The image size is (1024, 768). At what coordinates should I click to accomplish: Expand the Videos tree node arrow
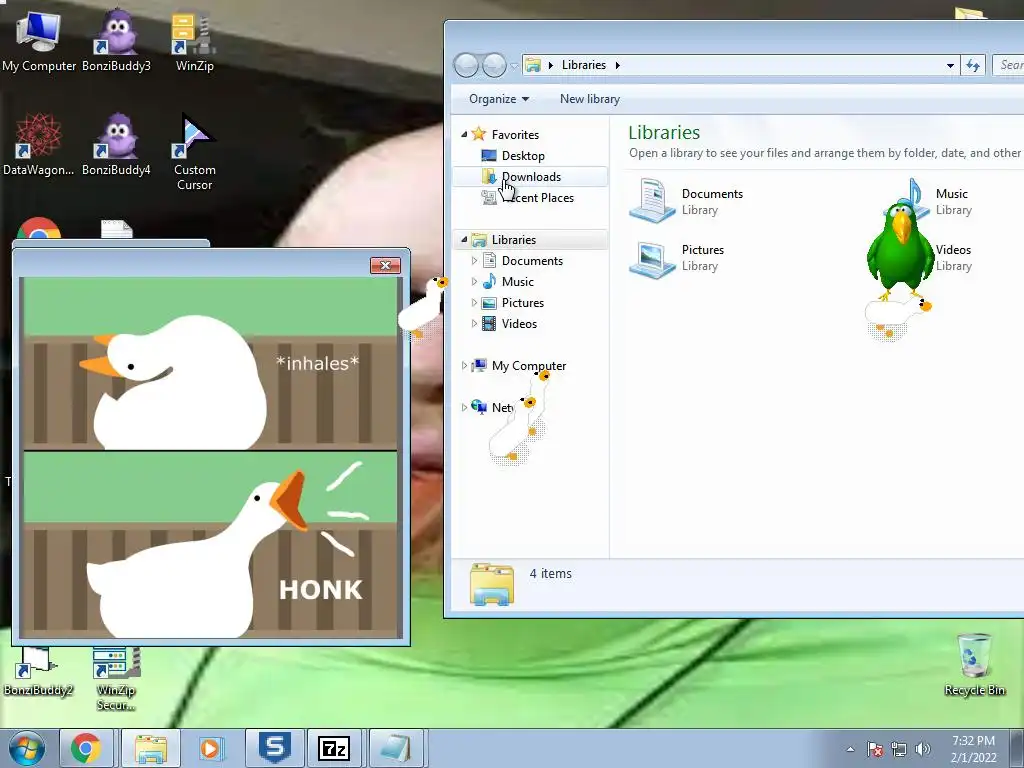[474, 323]
